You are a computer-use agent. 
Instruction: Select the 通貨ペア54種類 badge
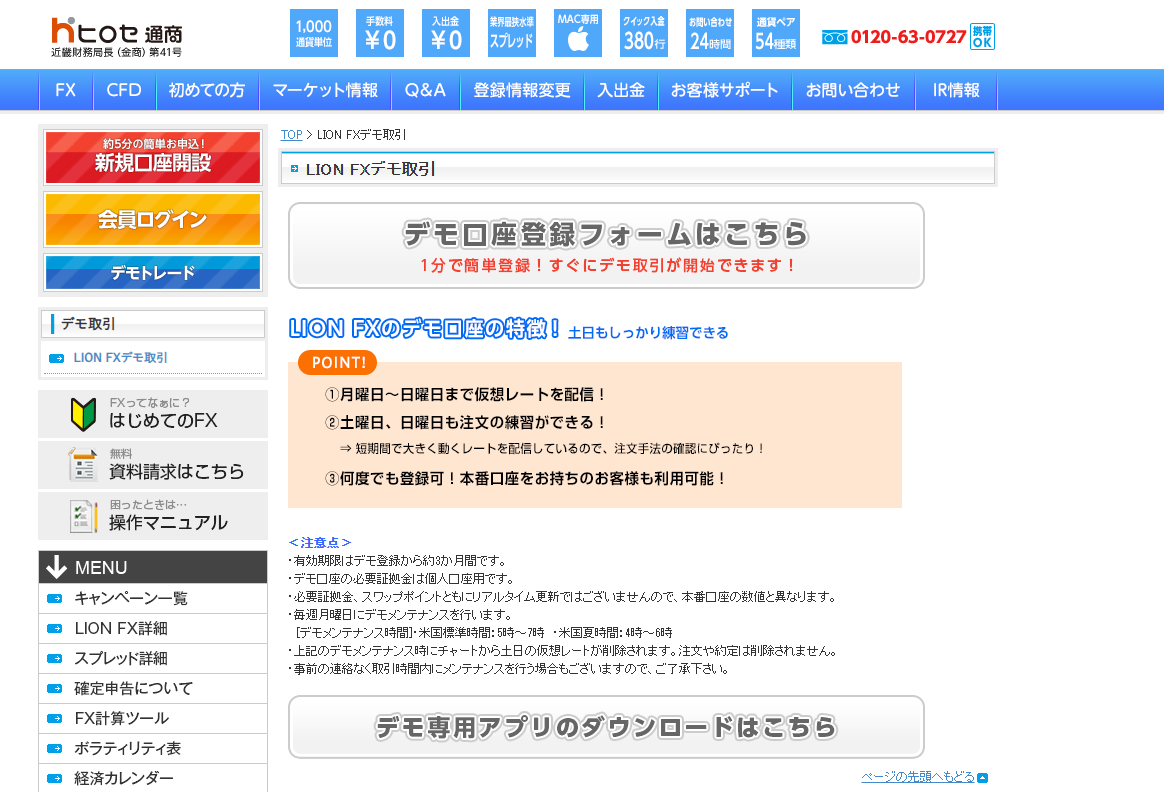point(775,33)
